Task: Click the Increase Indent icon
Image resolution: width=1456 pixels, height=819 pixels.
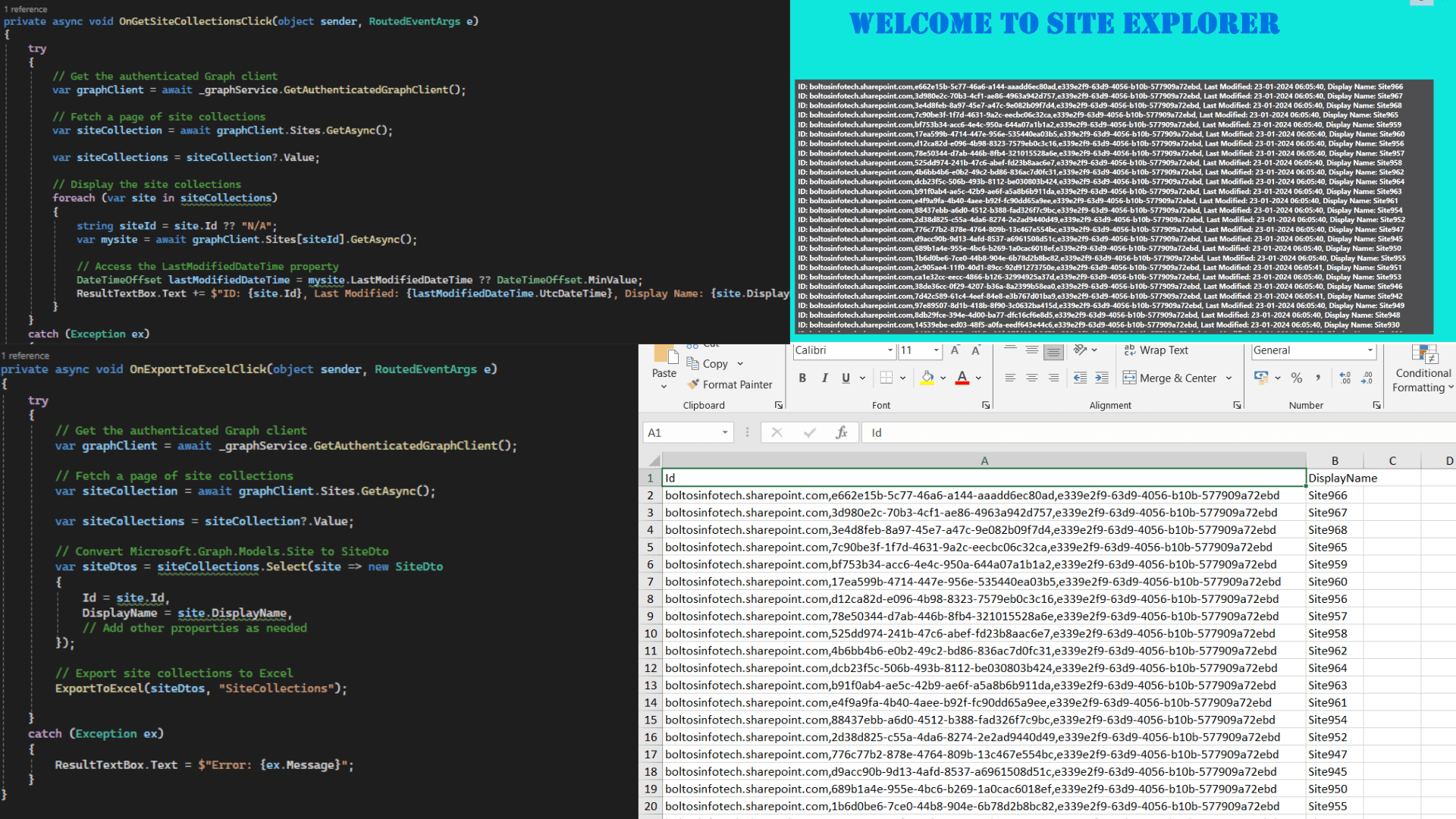Action: click(x=1102, y=378)
